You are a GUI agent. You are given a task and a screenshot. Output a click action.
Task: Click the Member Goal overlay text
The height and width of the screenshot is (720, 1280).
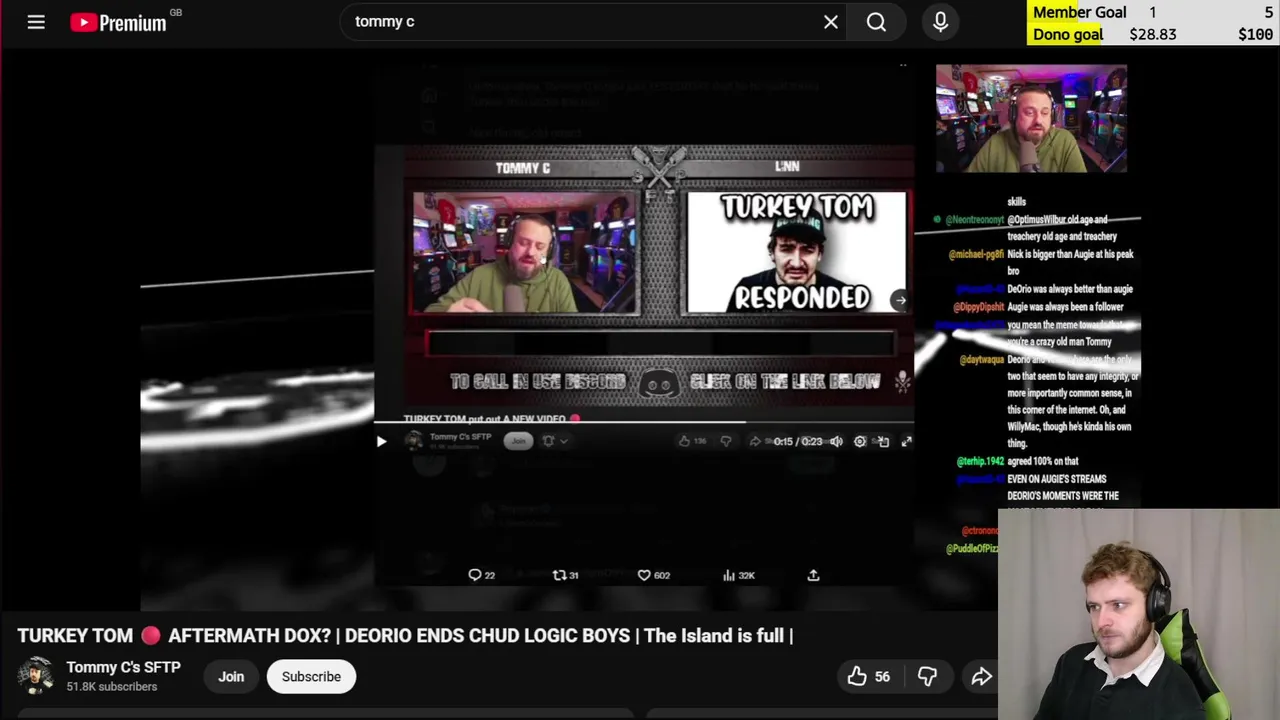1079,12
